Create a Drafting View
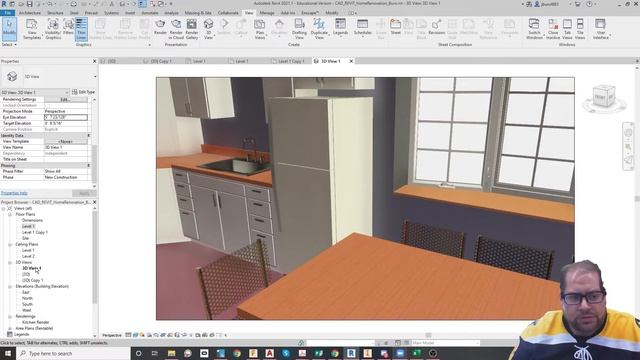The width and height of the screenshot is (640, 360). [299, 29]
